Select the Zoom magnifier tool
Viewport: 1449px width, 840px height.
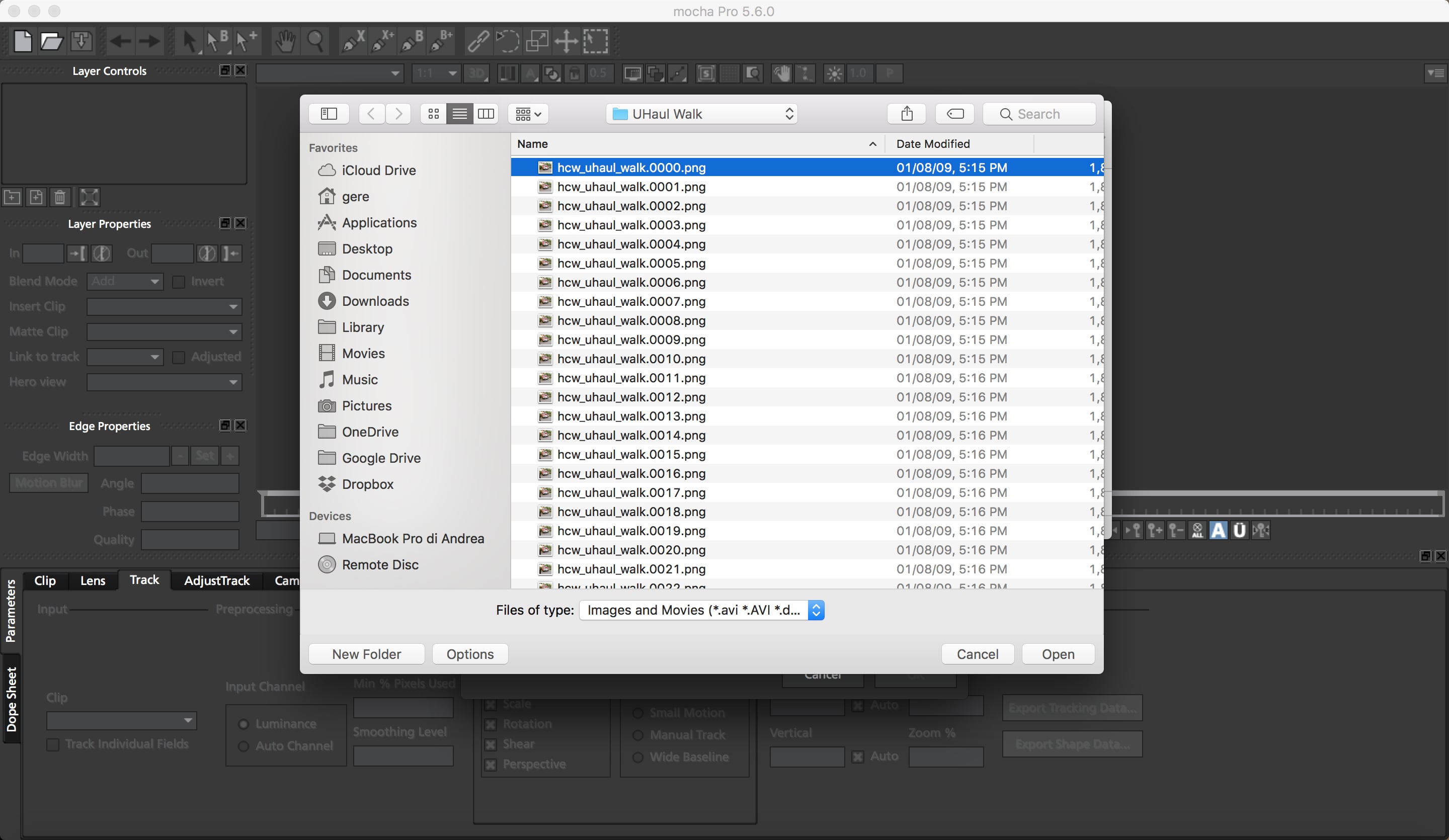point(315,41)
